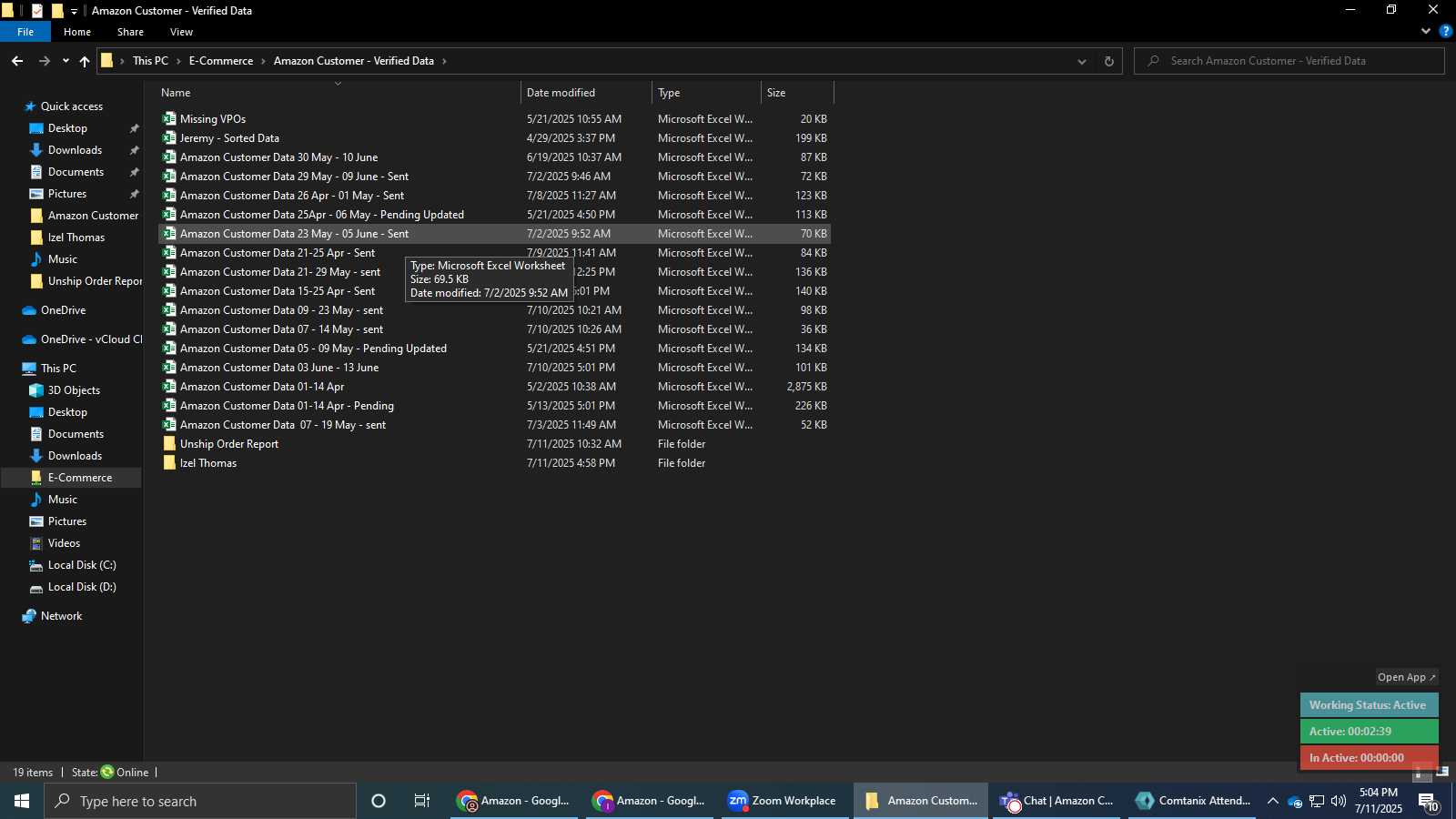
Task: Select Izel Thomas in Quick access sidebar
Action: [76, 238]
